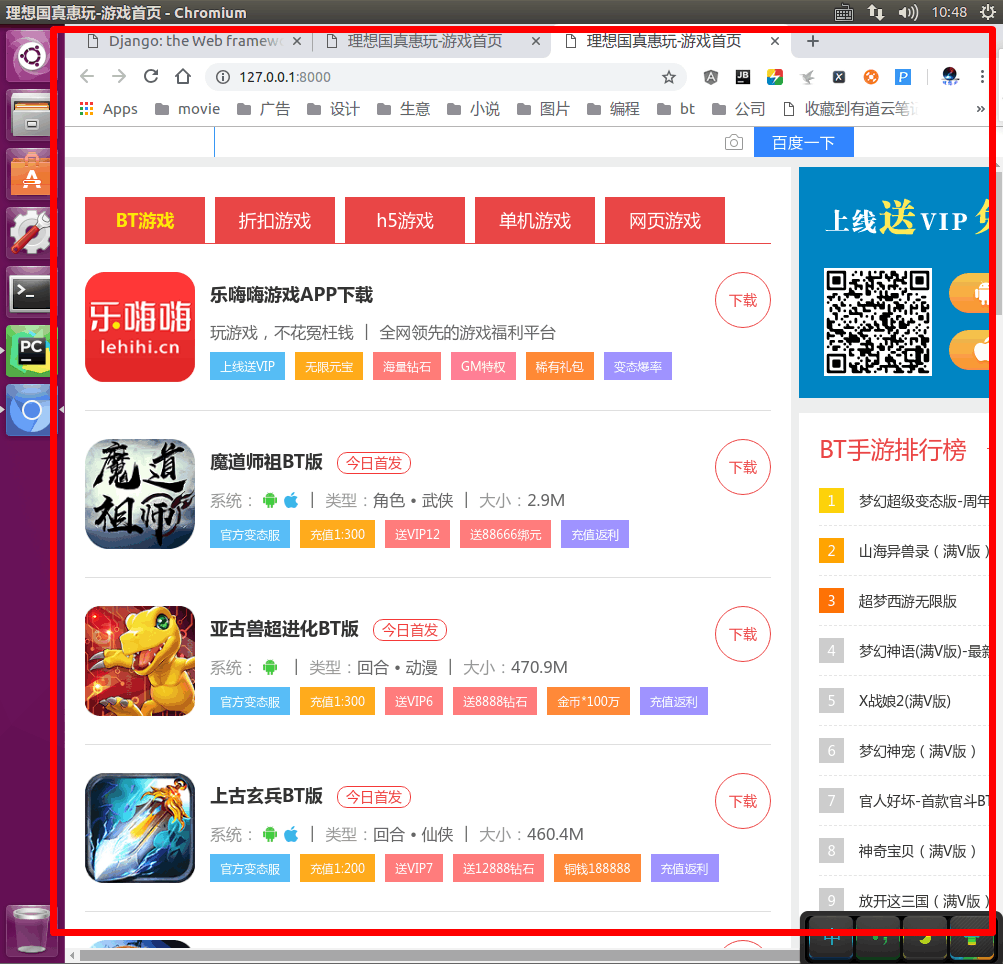1004x964 pixels.
Task: Launch PyCharm from the dock
Action: point(31,352)
